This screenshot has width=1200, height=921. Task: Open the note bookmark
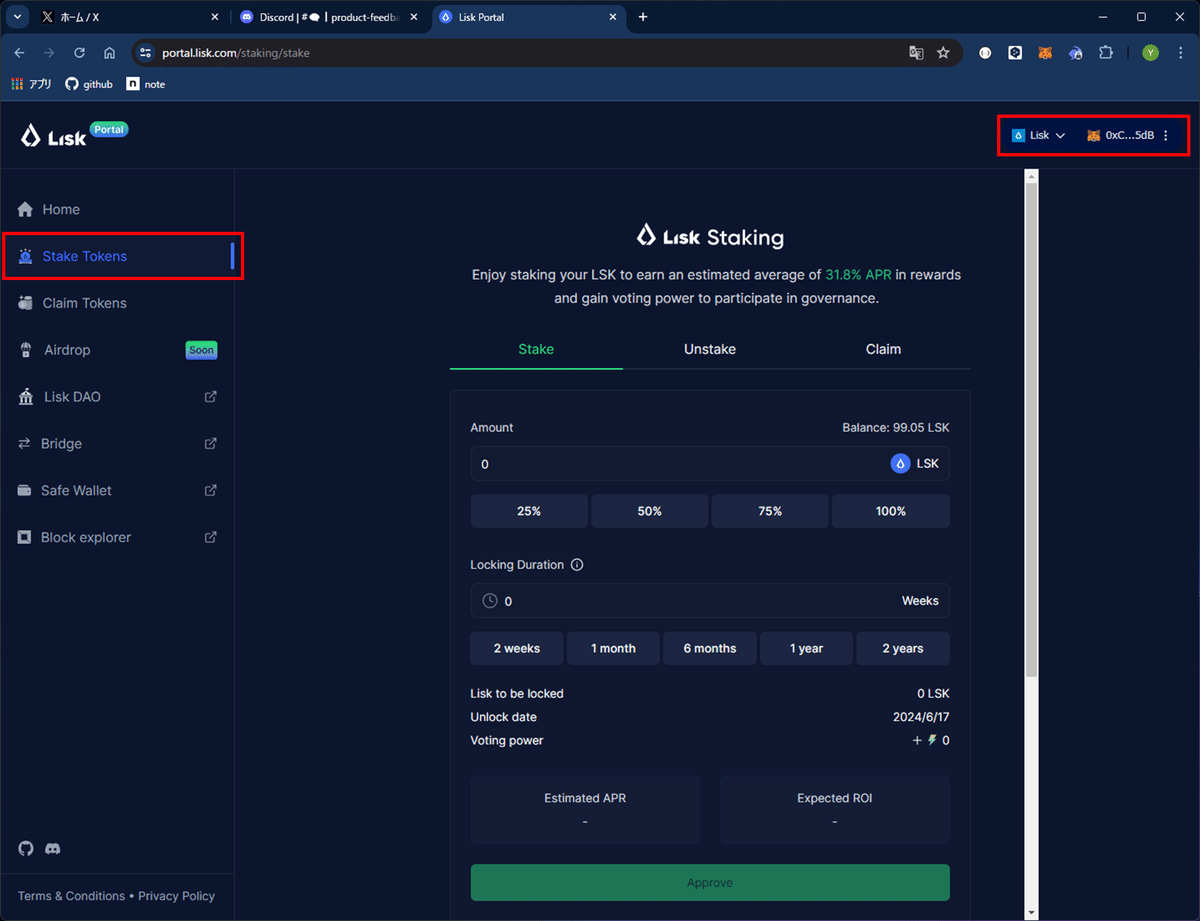pyautogui.click(x=146, y=84)
